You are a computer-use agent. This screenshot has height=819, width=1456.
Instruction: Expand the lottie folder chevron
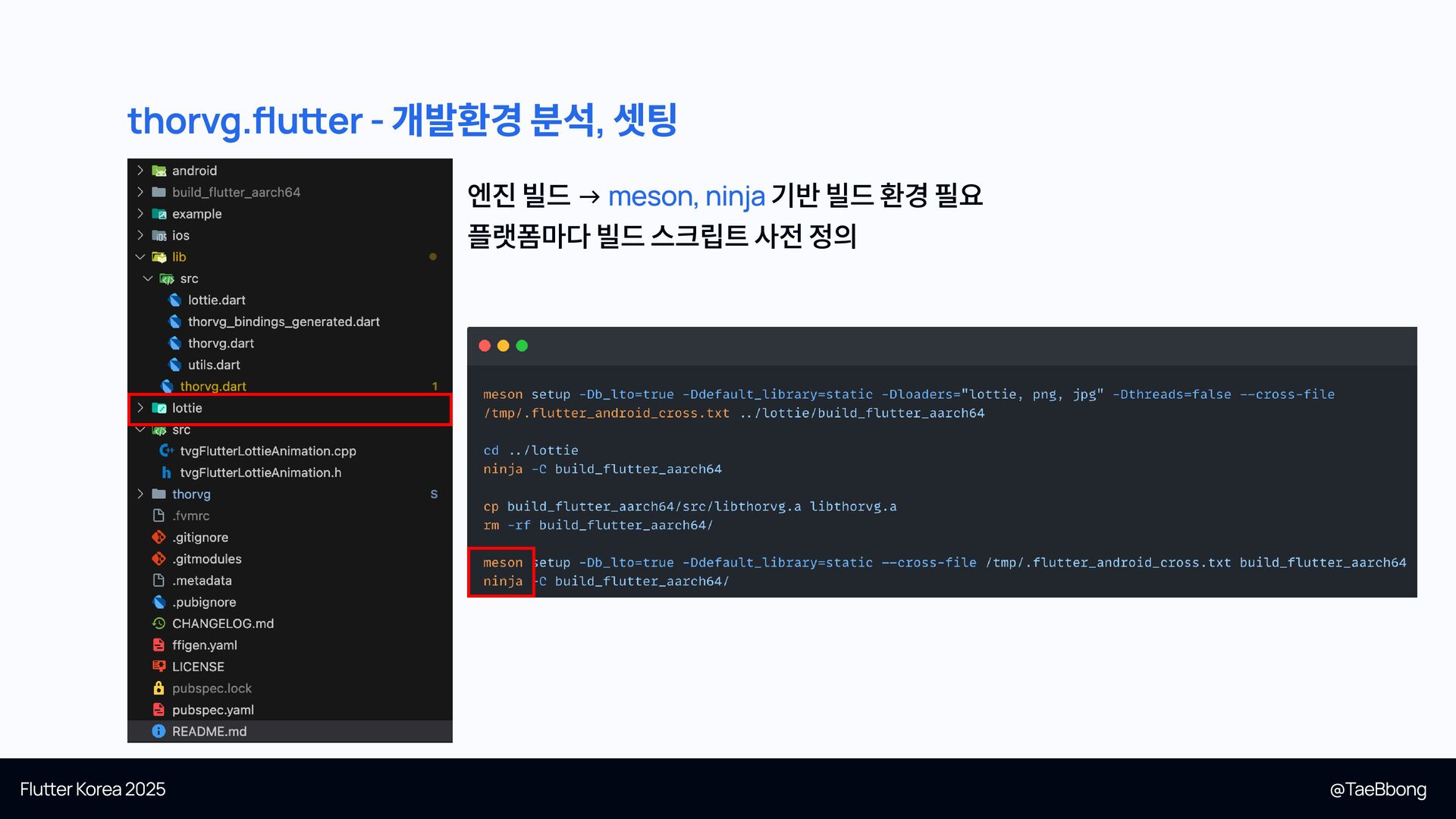click(x=140, y=408)
